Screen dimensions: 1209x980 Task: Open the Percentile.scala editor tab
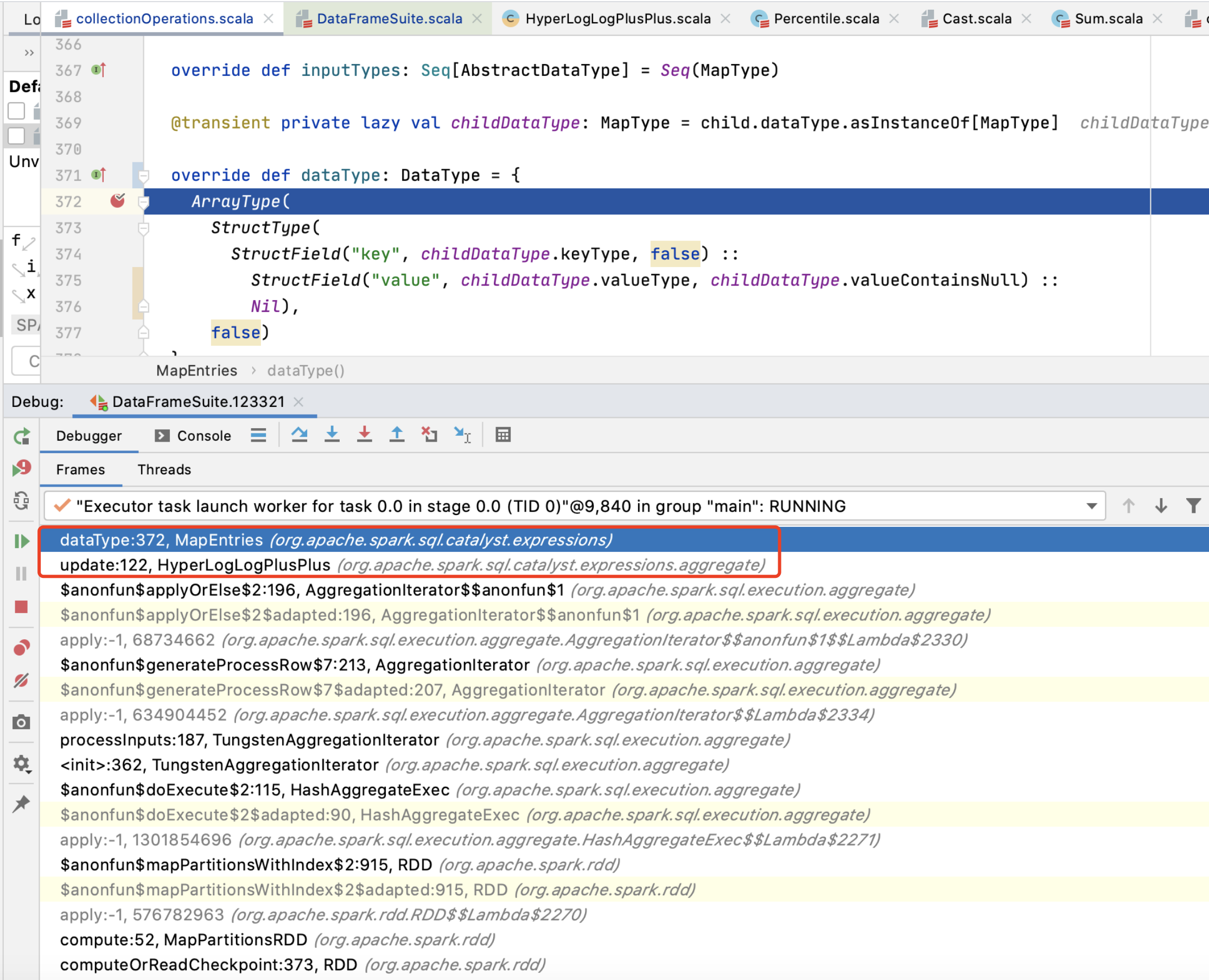click(825, 18)
